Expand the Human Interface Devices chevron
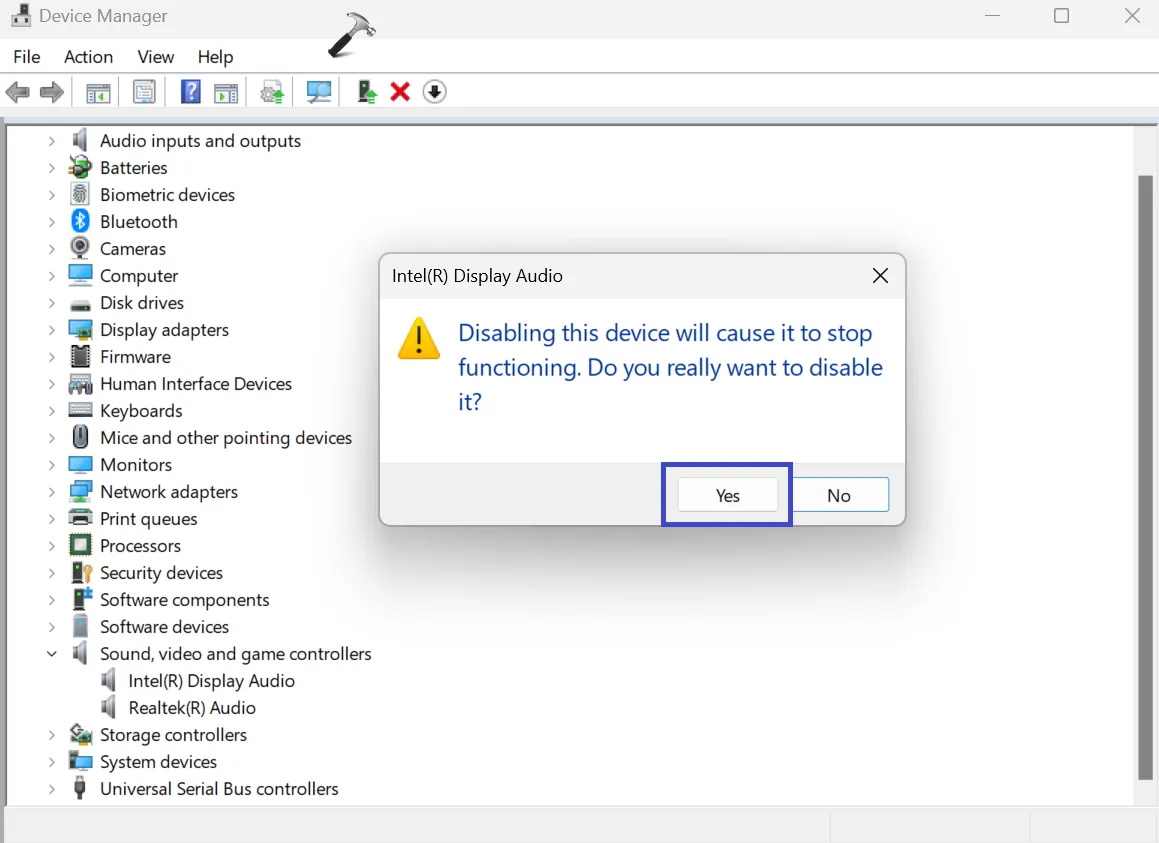The height and width of the screenshot is (843, 1159). 51,384
